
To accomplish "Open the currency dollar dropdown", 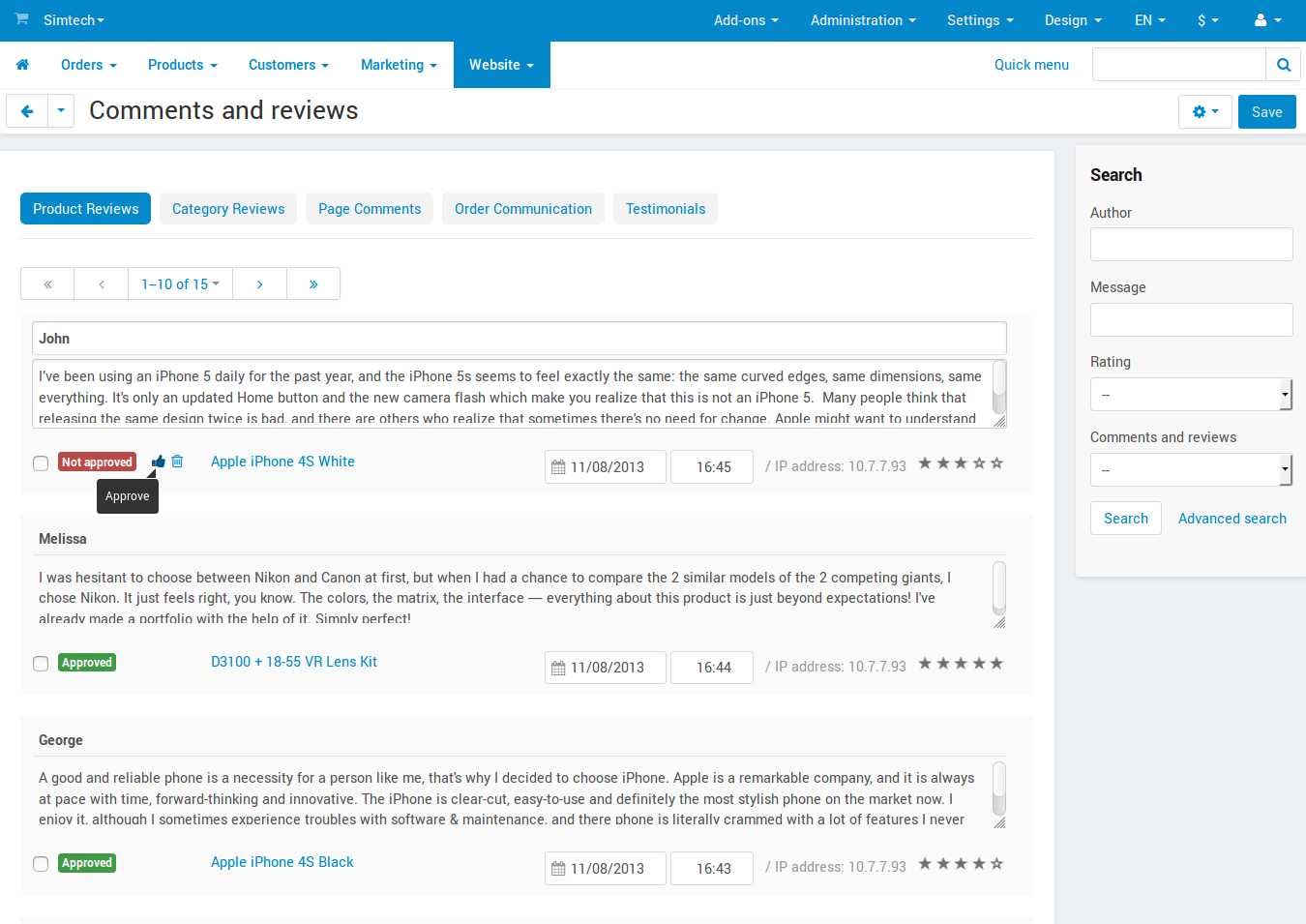I will [1208, 20].
